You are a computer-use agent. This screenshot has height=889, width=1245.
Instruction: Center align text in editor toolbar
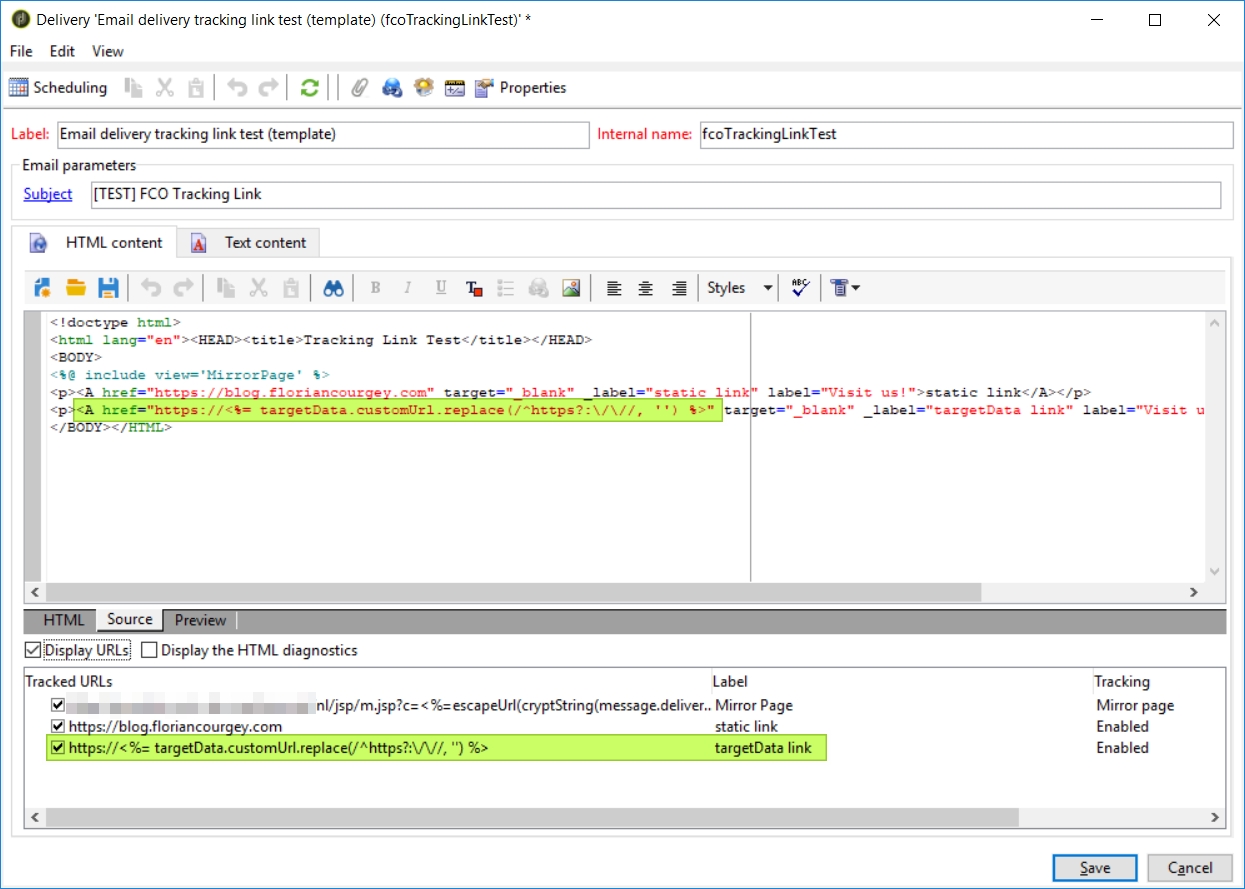[646, 288]
